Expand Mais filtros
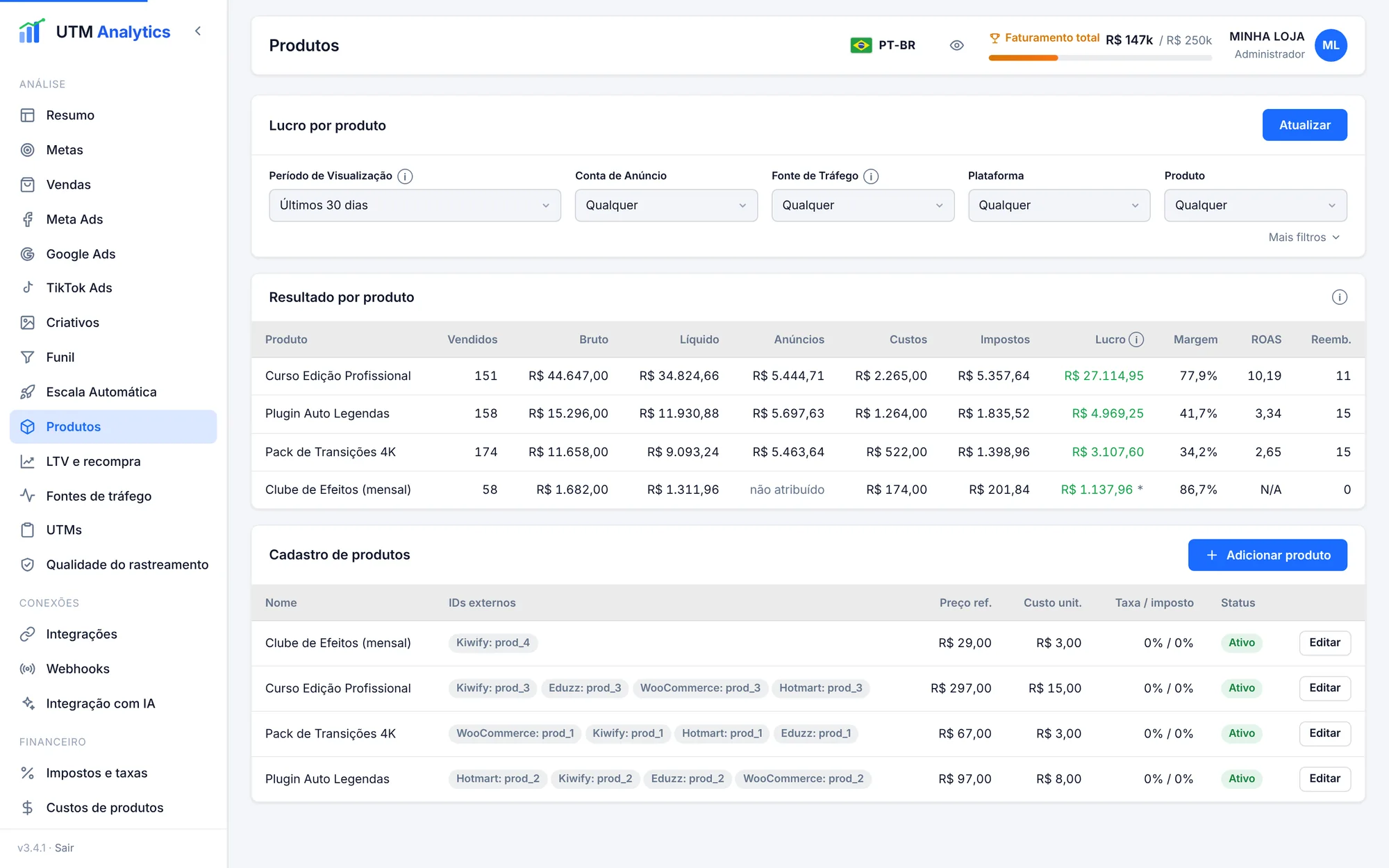This screenshot has width=1389, height=868. [x=1304, y=237]
